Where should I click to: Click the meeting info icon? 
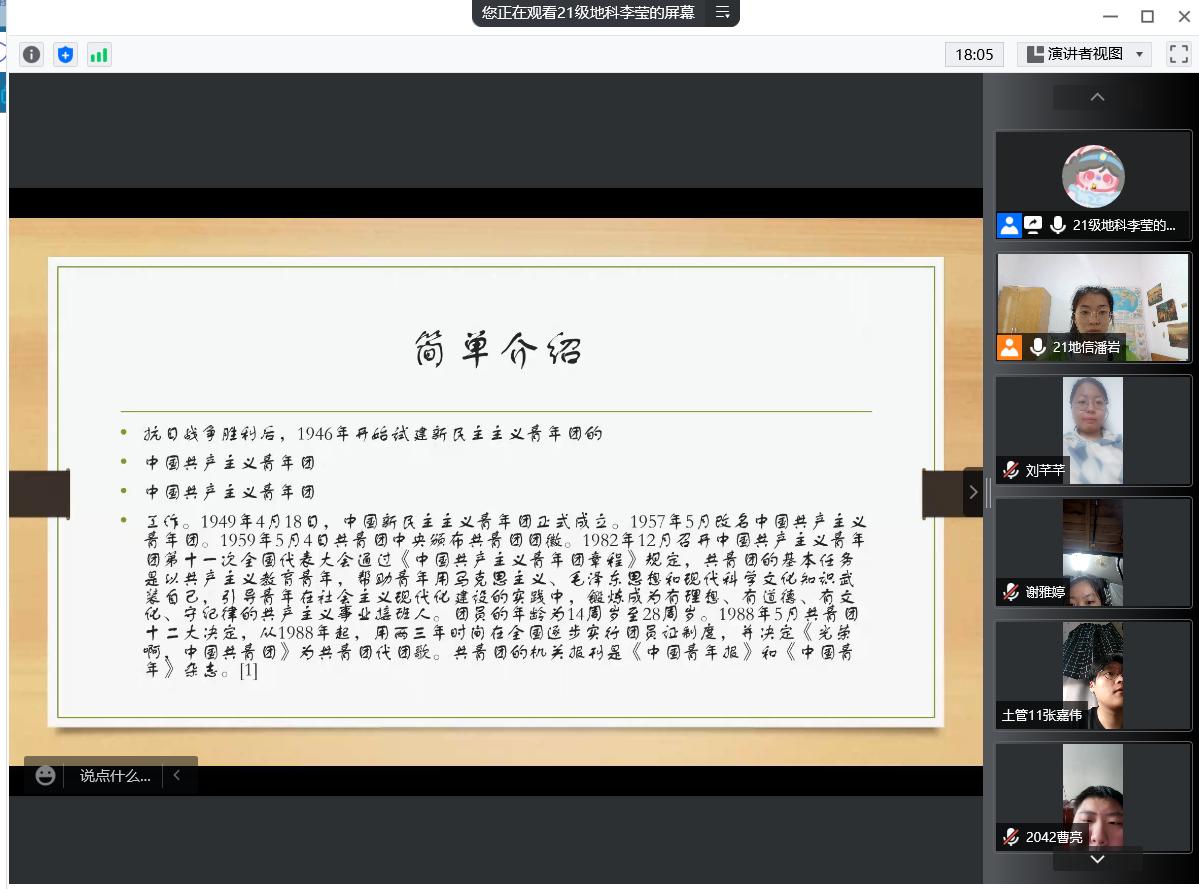[x=32, y=55]
